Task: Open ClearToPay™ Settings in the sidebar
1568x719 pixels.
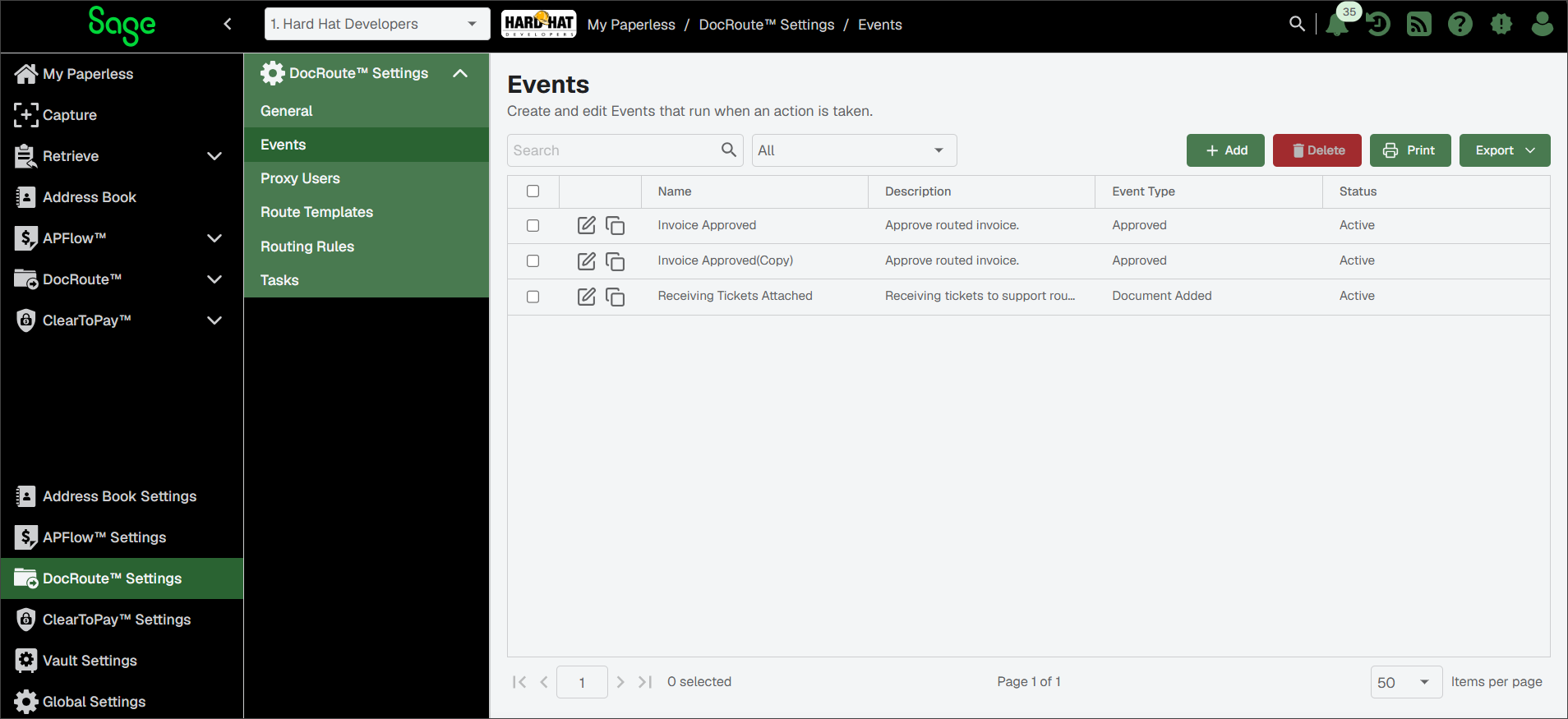Action: click(122, 620)
